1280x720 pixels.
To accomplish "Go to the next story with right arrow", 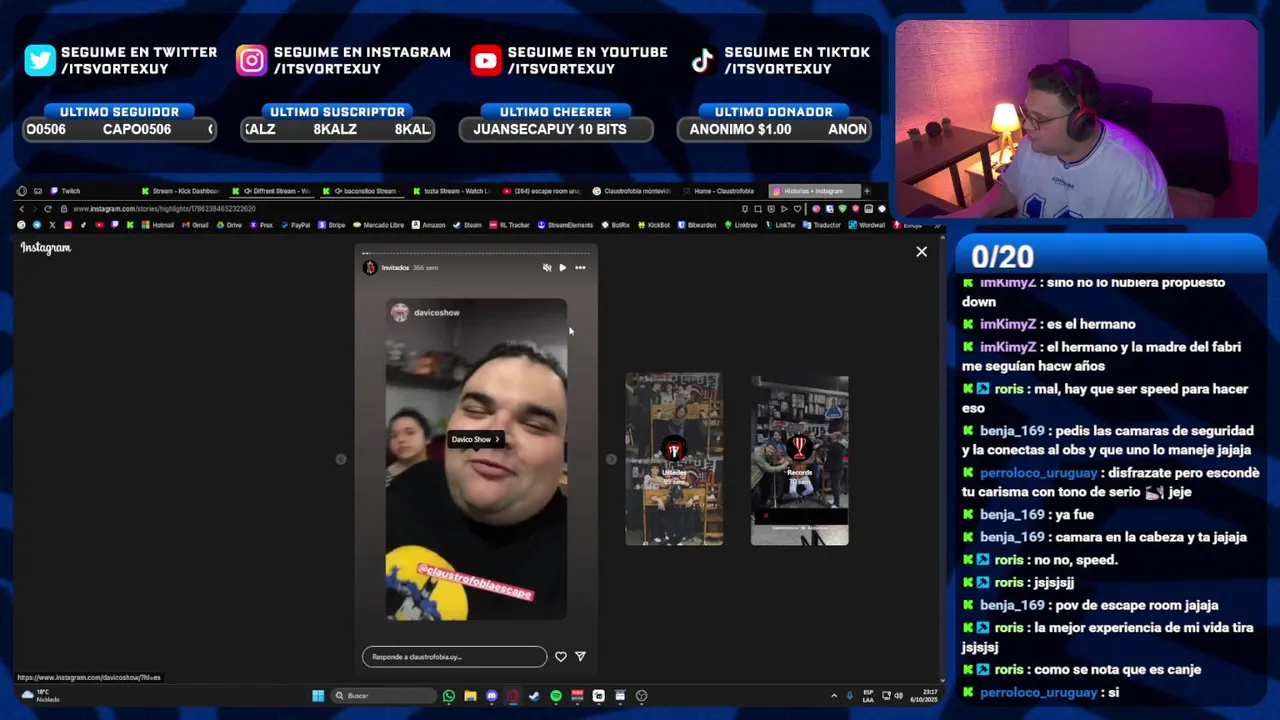I will click(611, 459).
